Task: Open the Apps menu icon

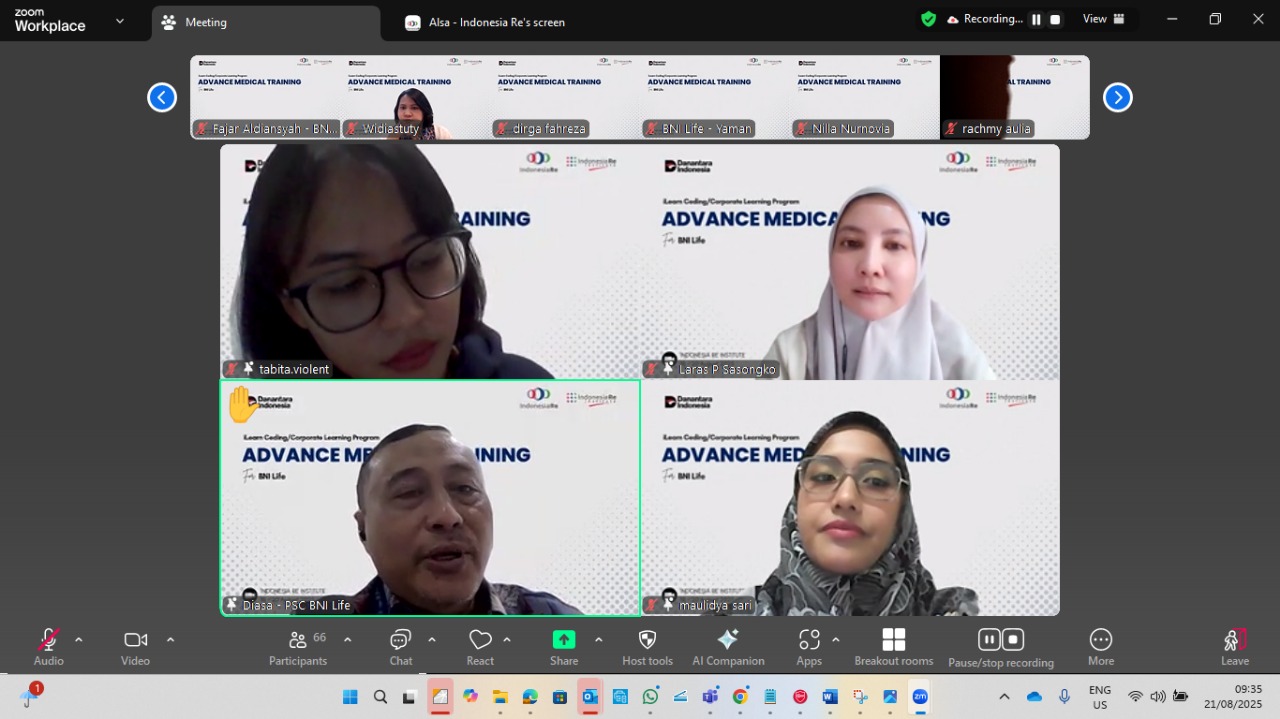Action: point(809,647)
